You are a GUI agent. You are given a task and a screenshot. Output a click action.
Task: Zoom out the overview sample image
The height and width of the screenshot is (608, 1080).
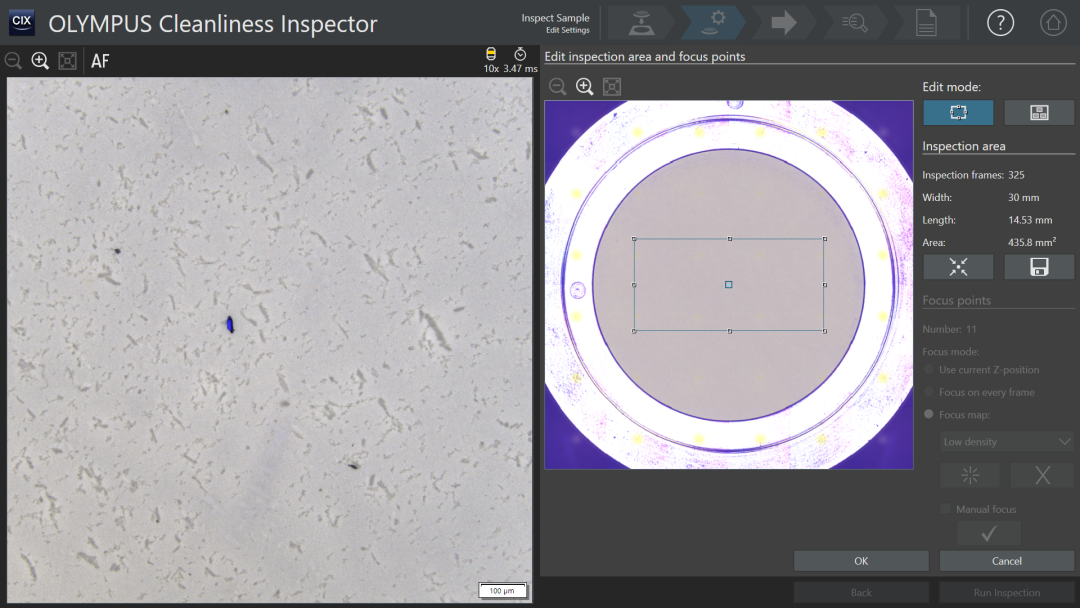558,86
